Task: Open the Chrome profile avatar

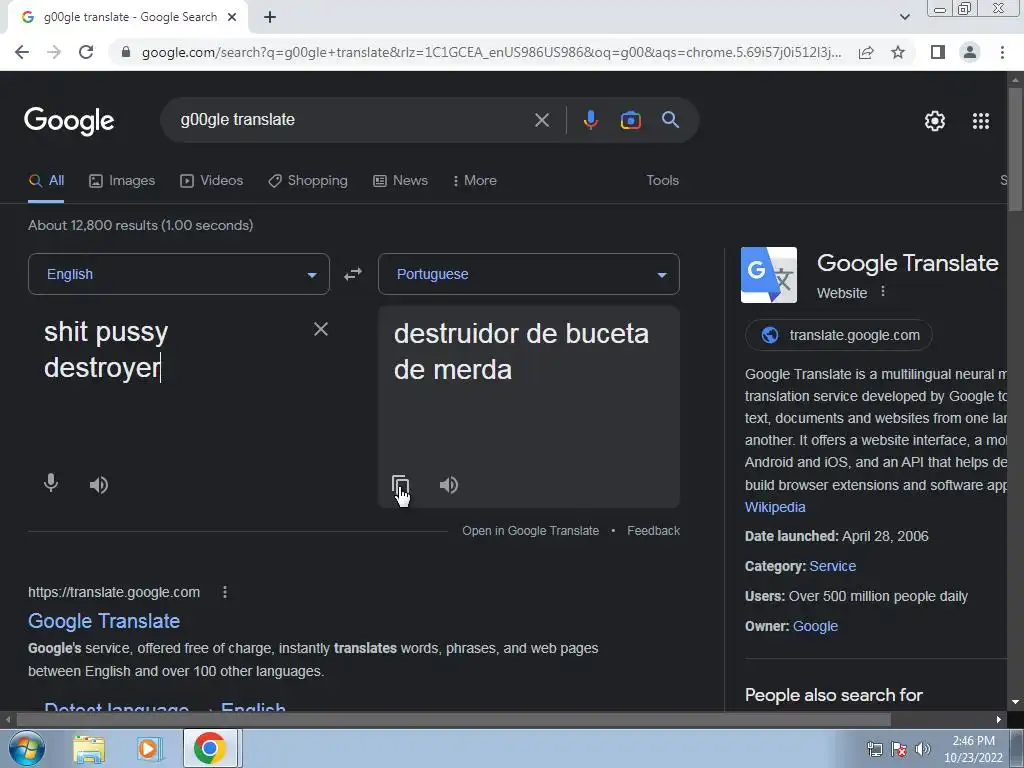Action: [x=970, y=52]
